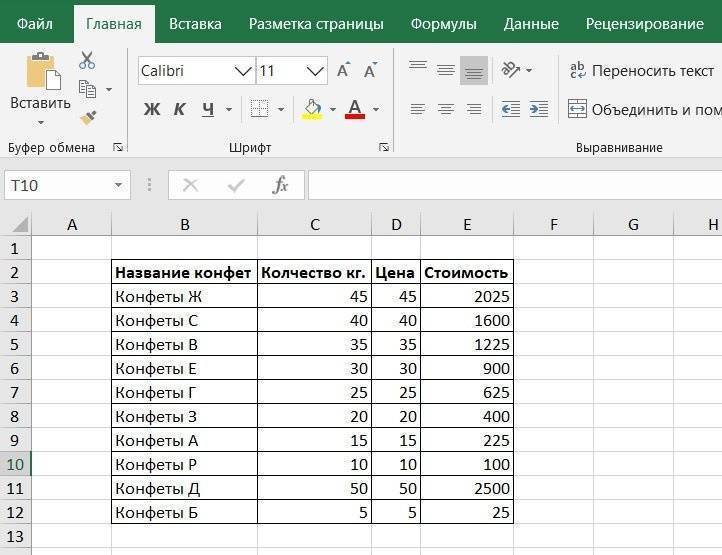Click the Insert Function fx icon

tap(281, 185)
